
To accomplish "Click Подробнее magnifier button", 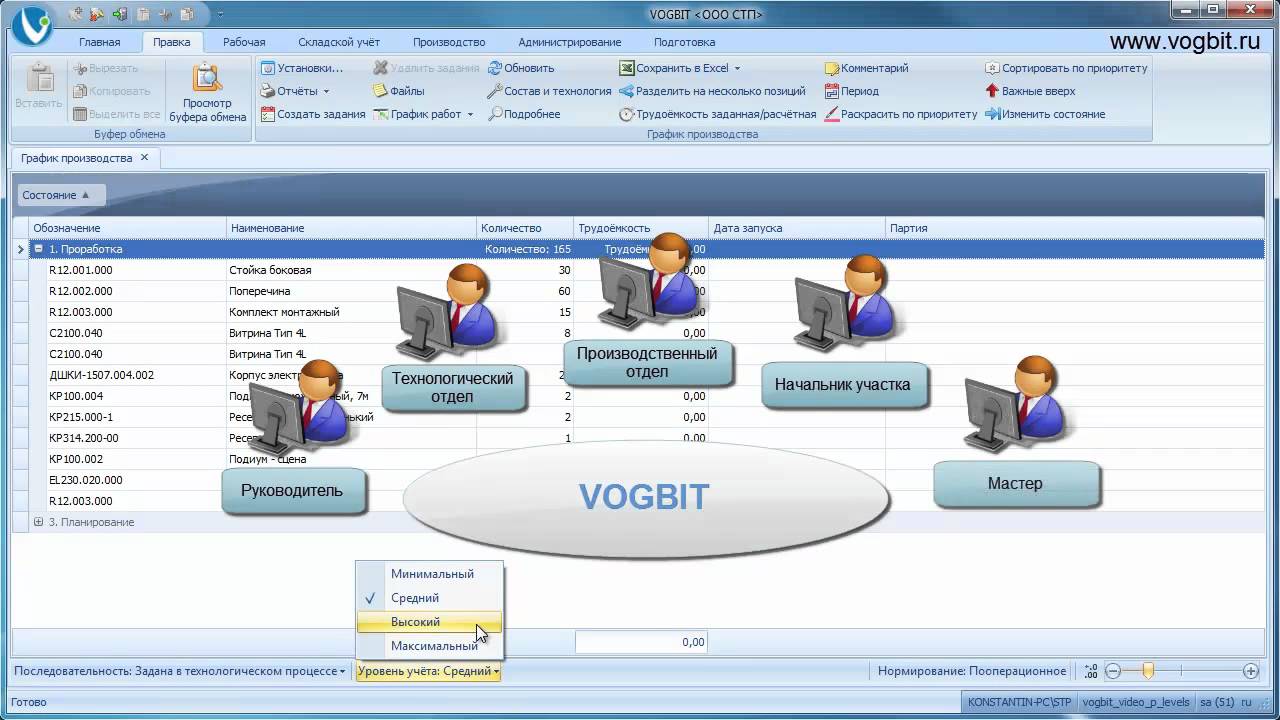I will point(524,114).
